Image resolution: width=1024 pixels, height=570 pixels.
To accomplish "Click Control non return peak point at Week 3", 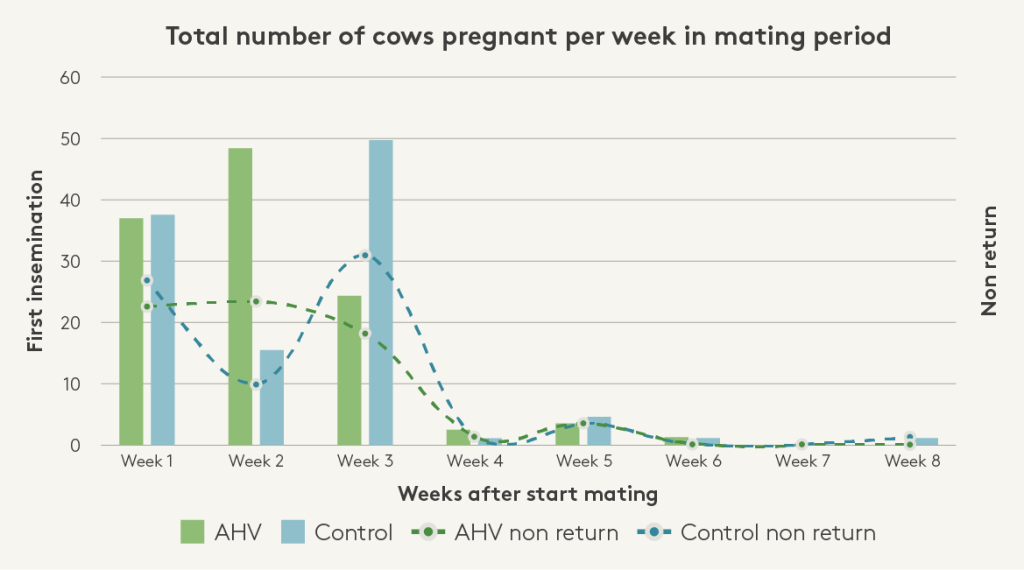I will click(x=365, y=255).
